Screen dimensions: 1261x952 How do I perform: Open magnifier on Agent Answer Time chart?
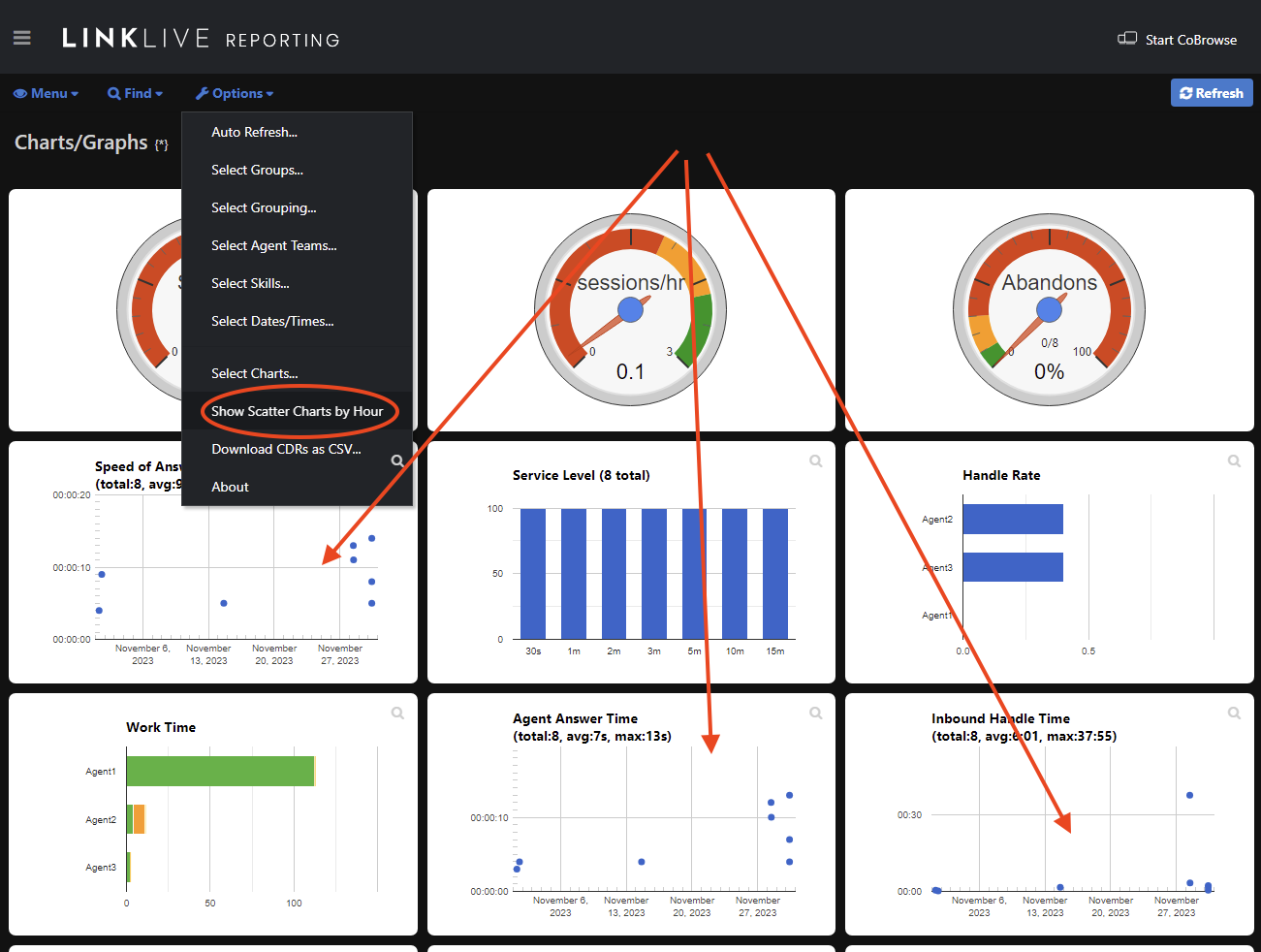click(816, 714)
